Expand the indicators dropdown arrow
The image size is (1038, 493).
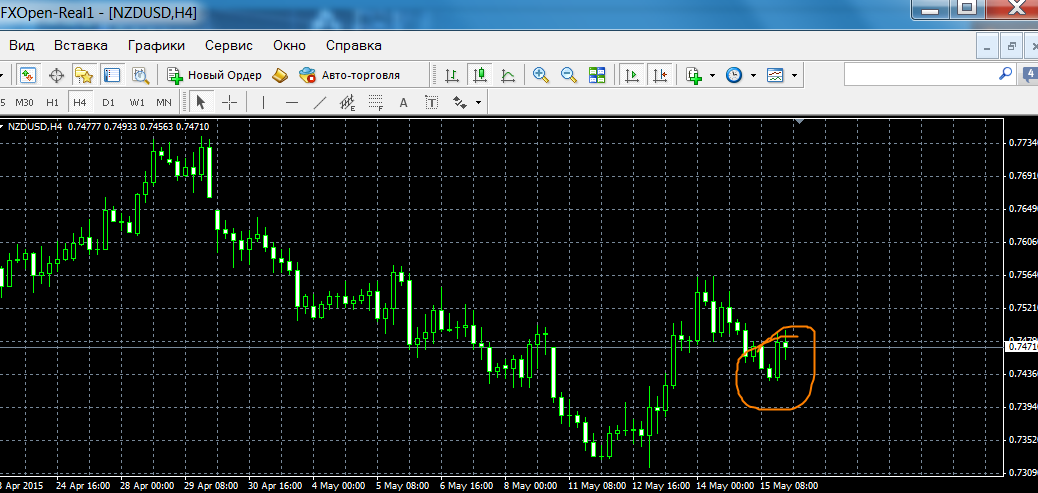[x=712, y=75]
